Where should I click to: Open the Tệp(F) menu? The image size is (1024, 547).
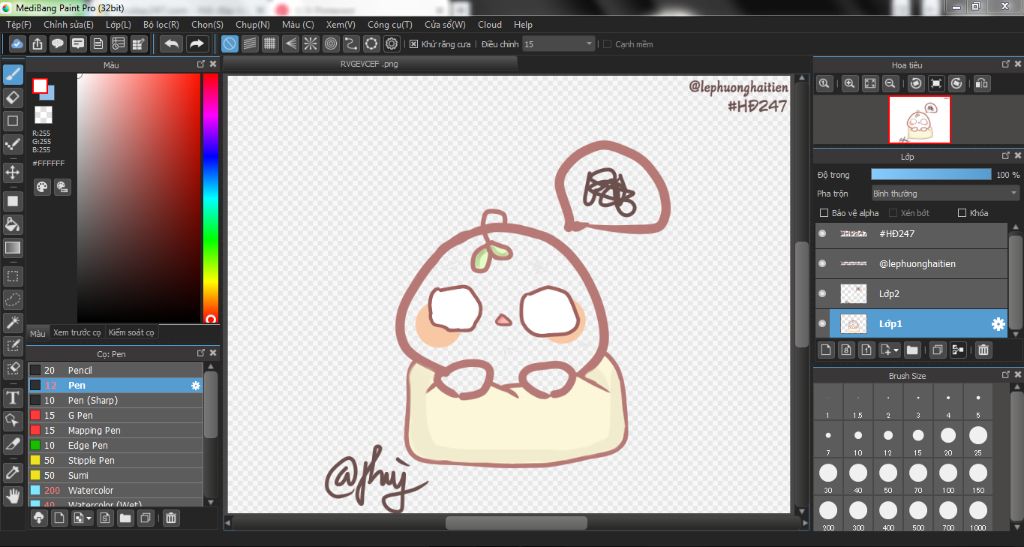coord(18,25)
